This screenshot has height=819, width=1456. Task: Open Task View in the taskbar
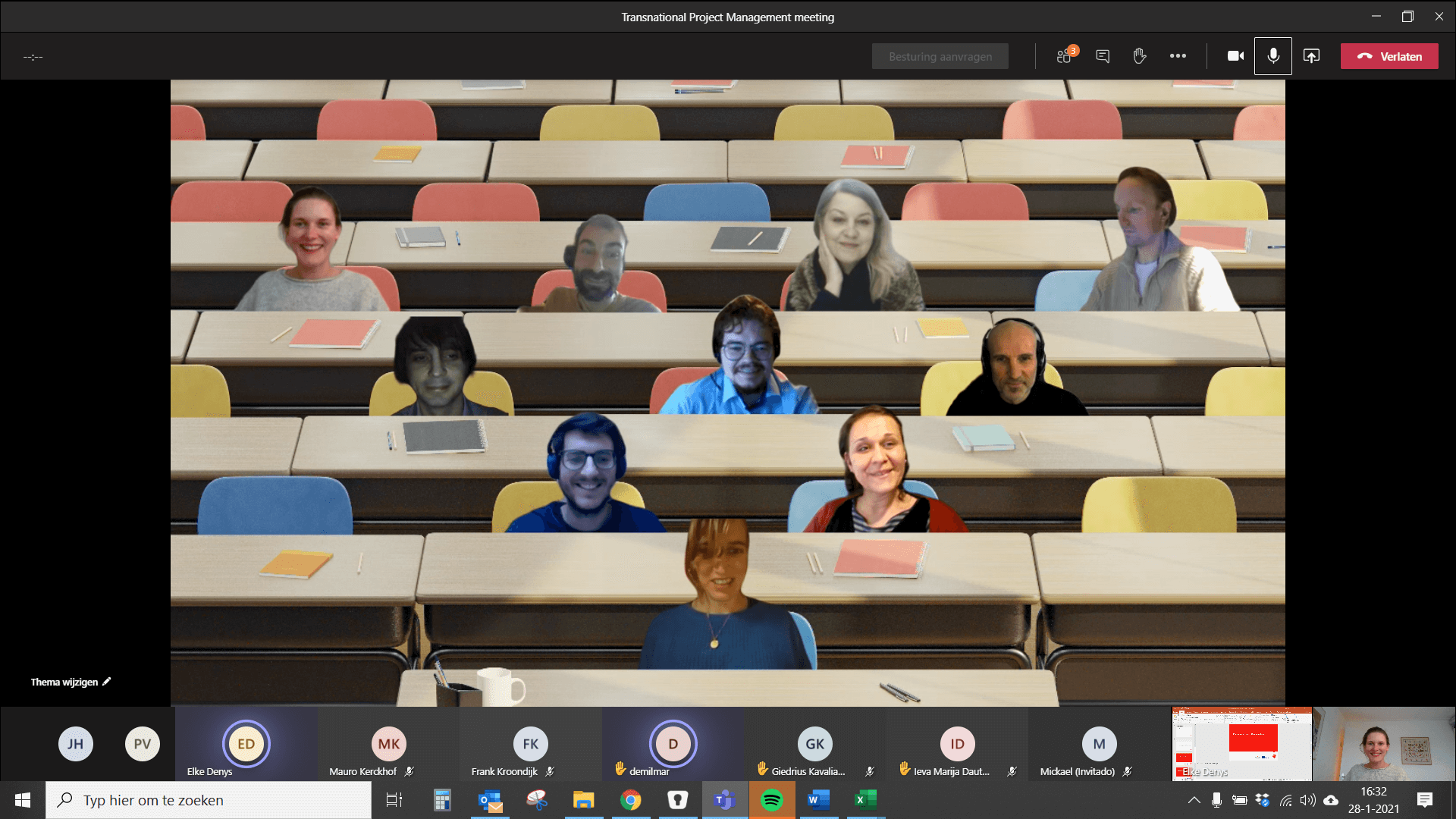coord(394,800)
